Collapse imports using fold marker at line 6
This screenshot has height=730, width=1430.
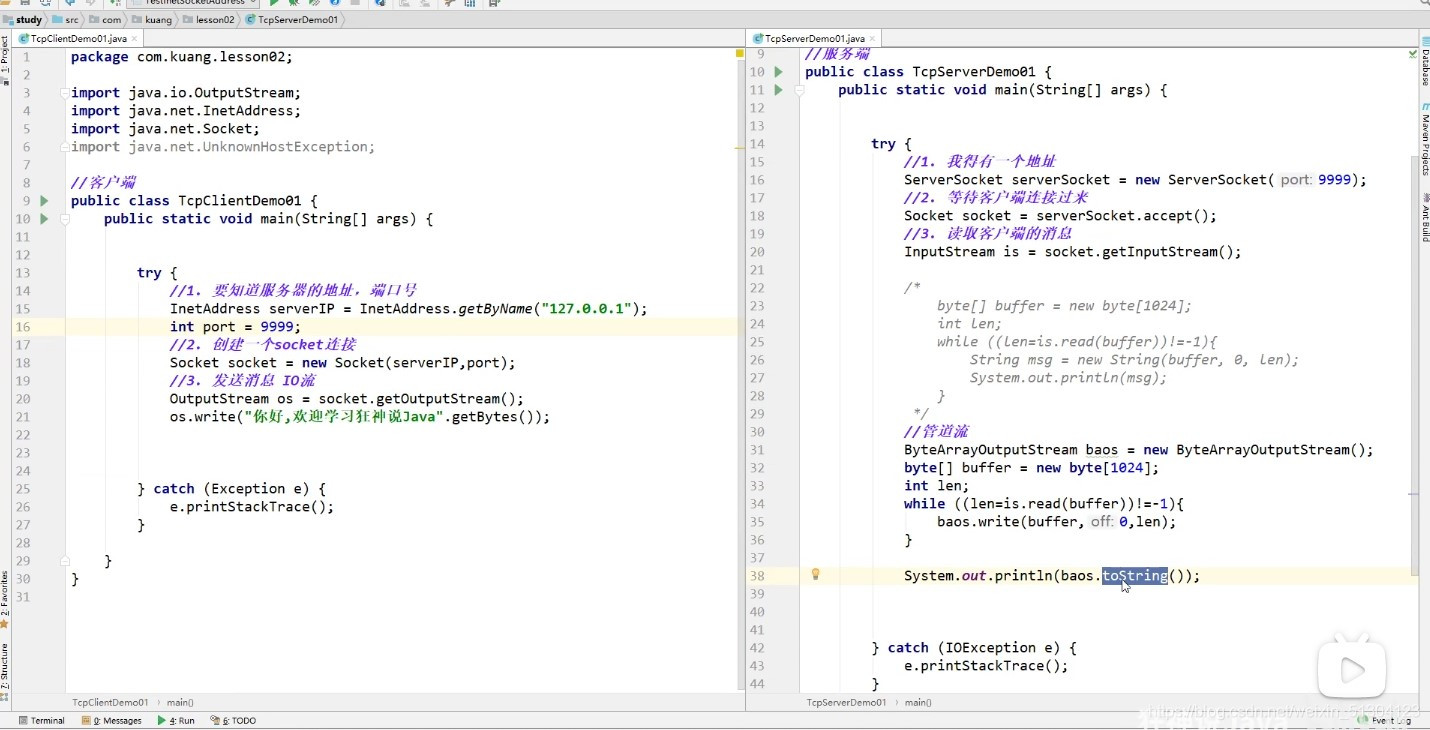[63, 147]
